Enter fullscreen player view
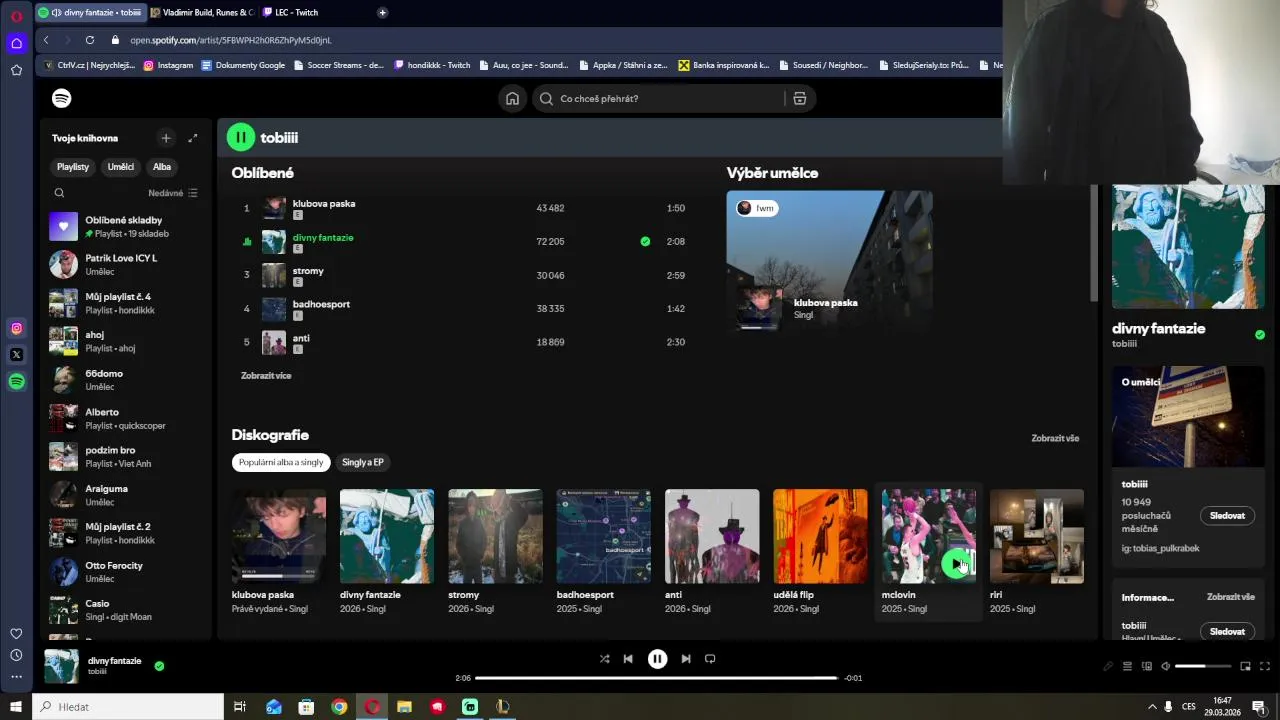1280x720 pixels. point(1265,666)
